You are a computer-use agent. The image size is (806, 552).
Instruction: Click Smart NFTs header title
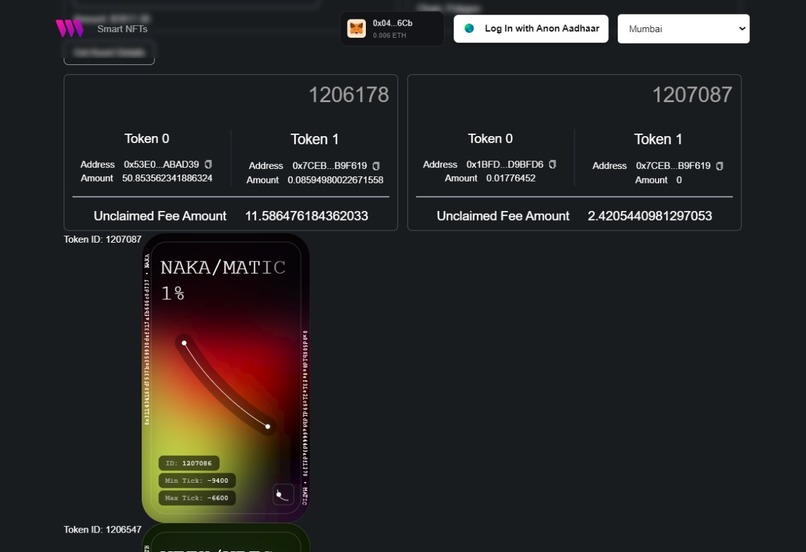click(x=122, y=29)
